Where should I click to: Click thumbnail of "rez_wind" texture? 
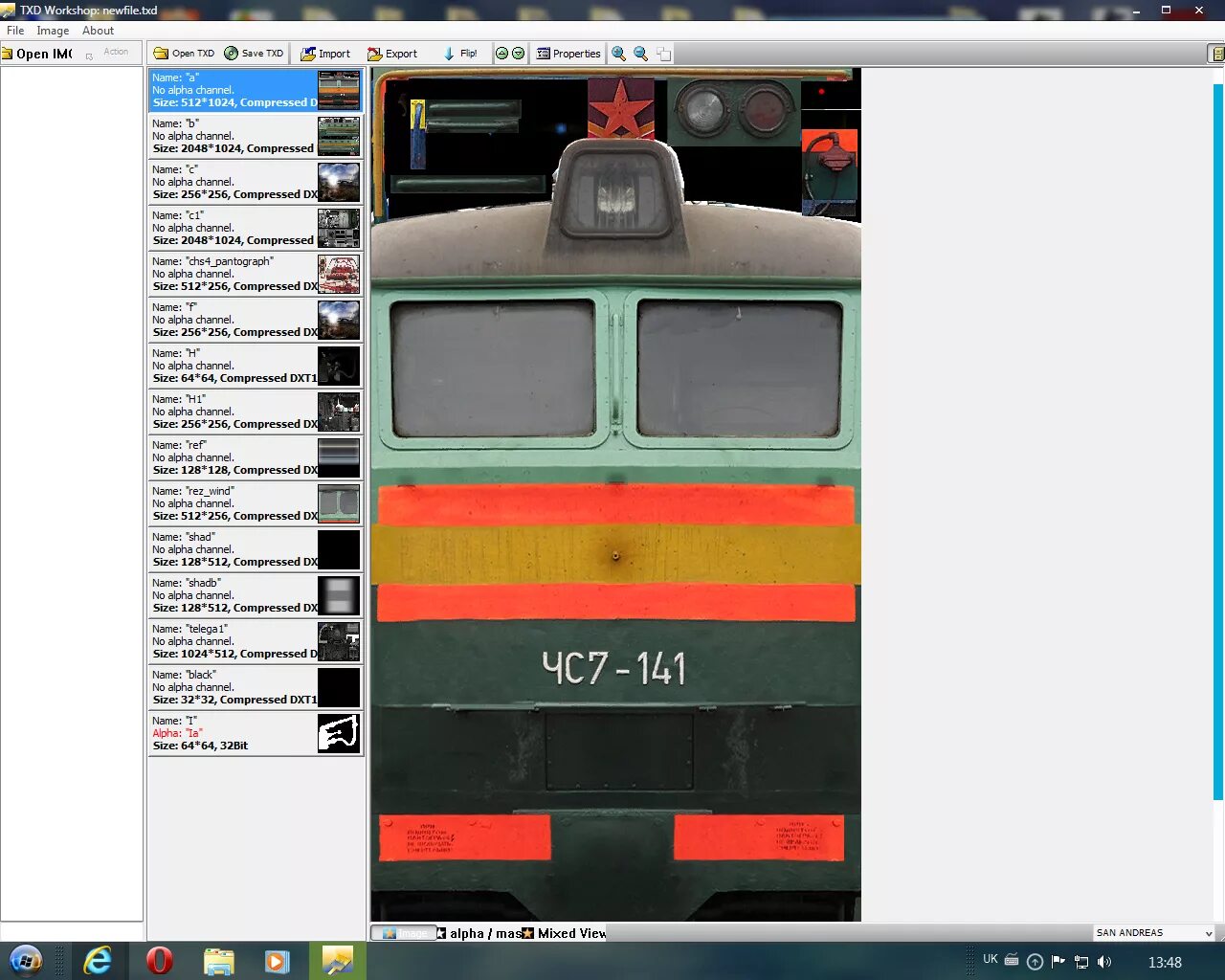pyautogui.click(x=339, y=503)
